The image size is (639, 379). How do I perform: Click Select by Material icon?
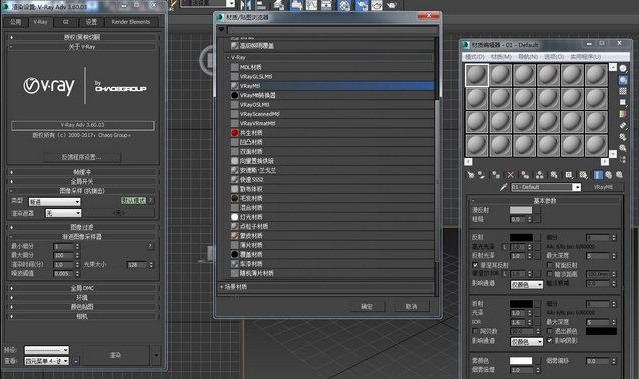pyautogui.click(x=623, y=148)
